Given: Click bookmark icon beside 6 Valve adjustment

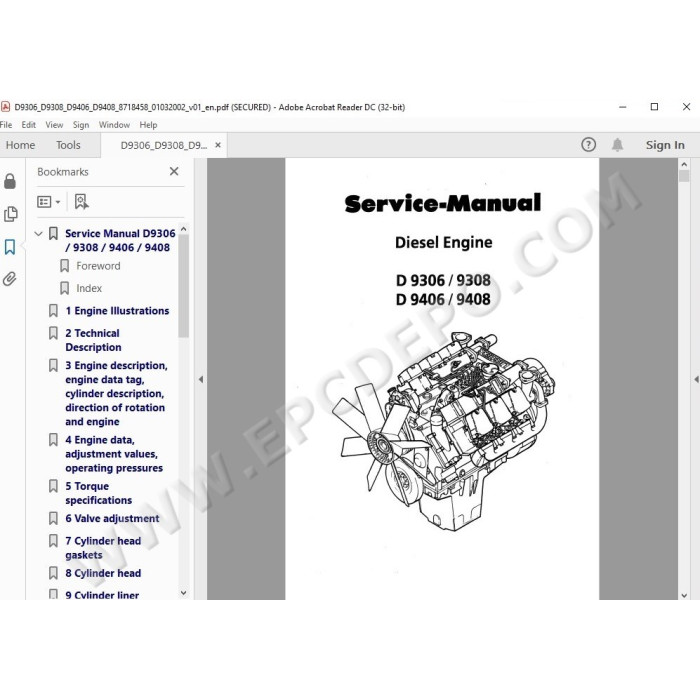Looking at the screenshot, I should tap(53, 518).
